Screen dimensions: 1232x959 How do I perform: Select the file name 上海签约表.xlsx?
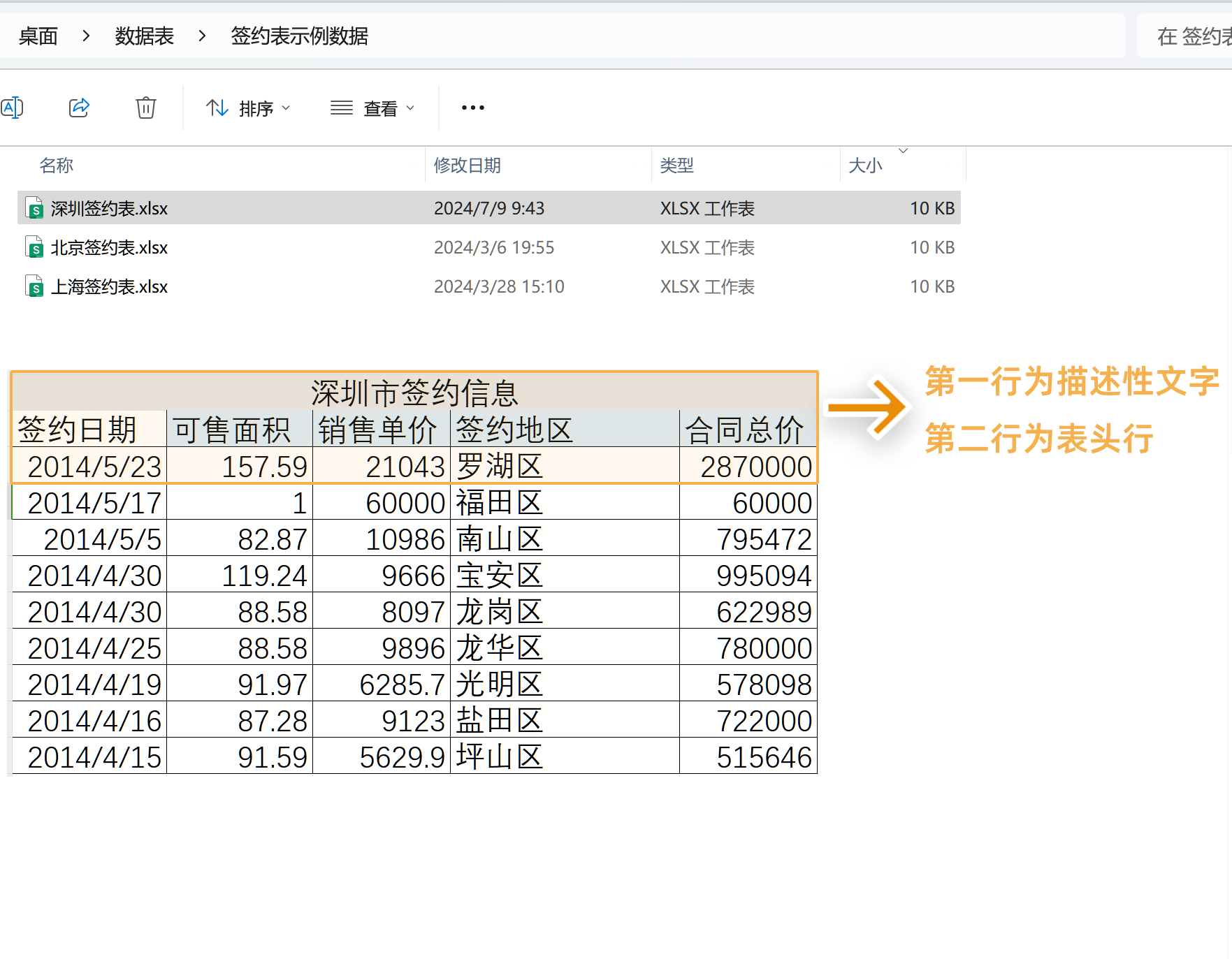point(109,286)
